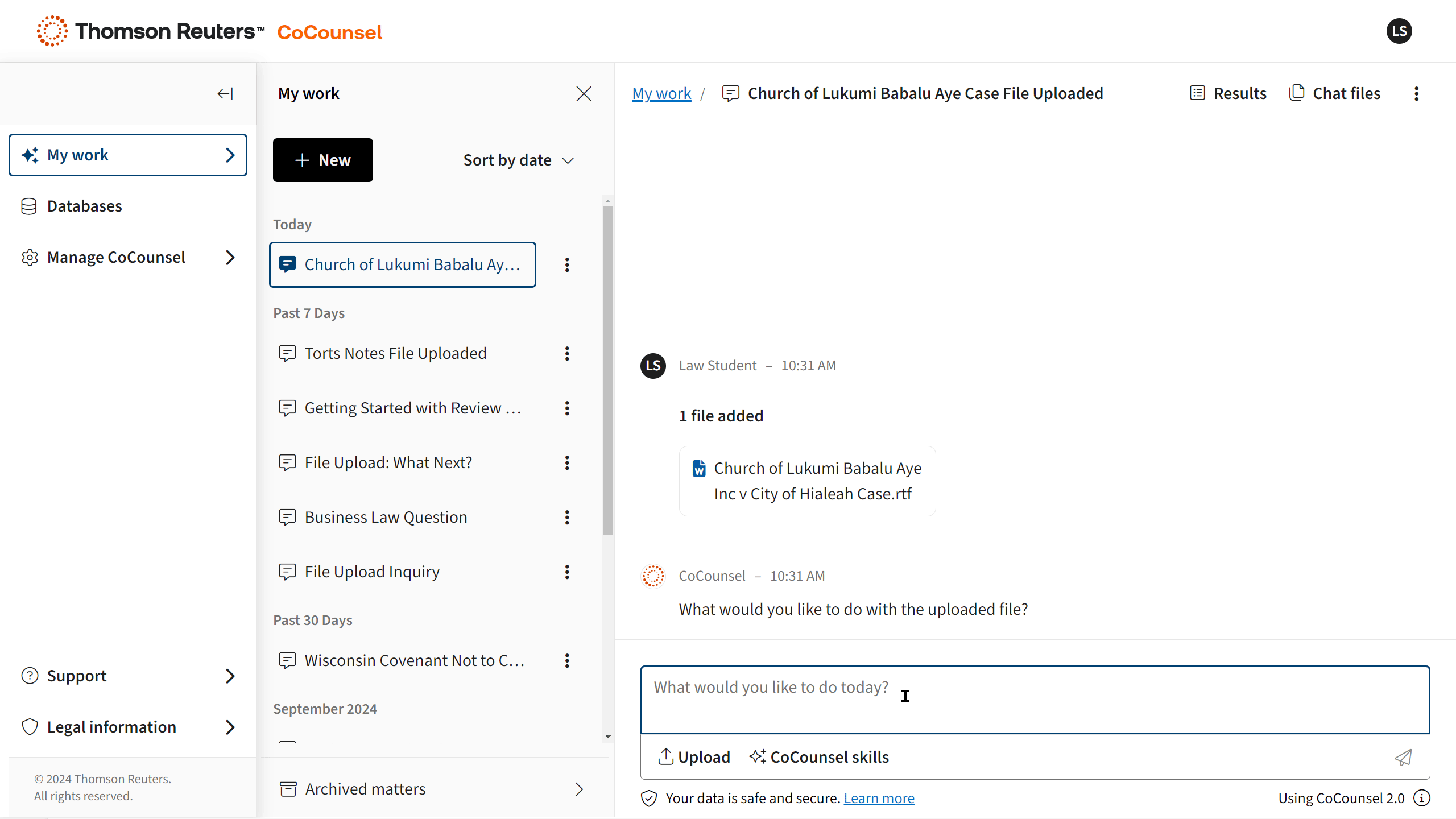Open the File Upload Inquiry chat
This screenshot has height=819, width=1456.
tap(372, 572)
